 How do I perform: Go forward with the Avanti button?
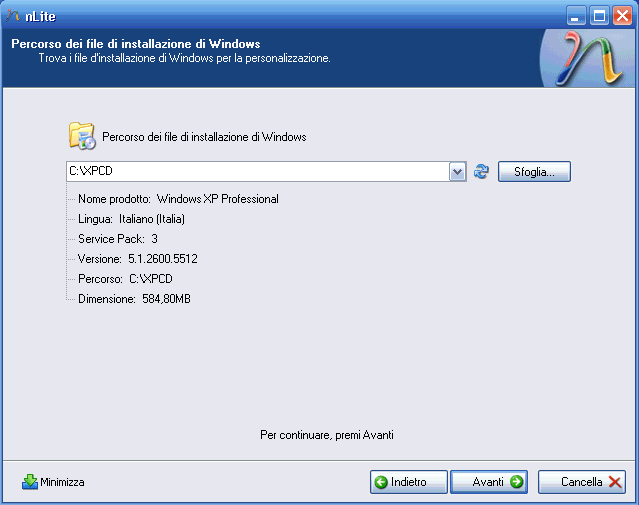[x=489, y=482]
